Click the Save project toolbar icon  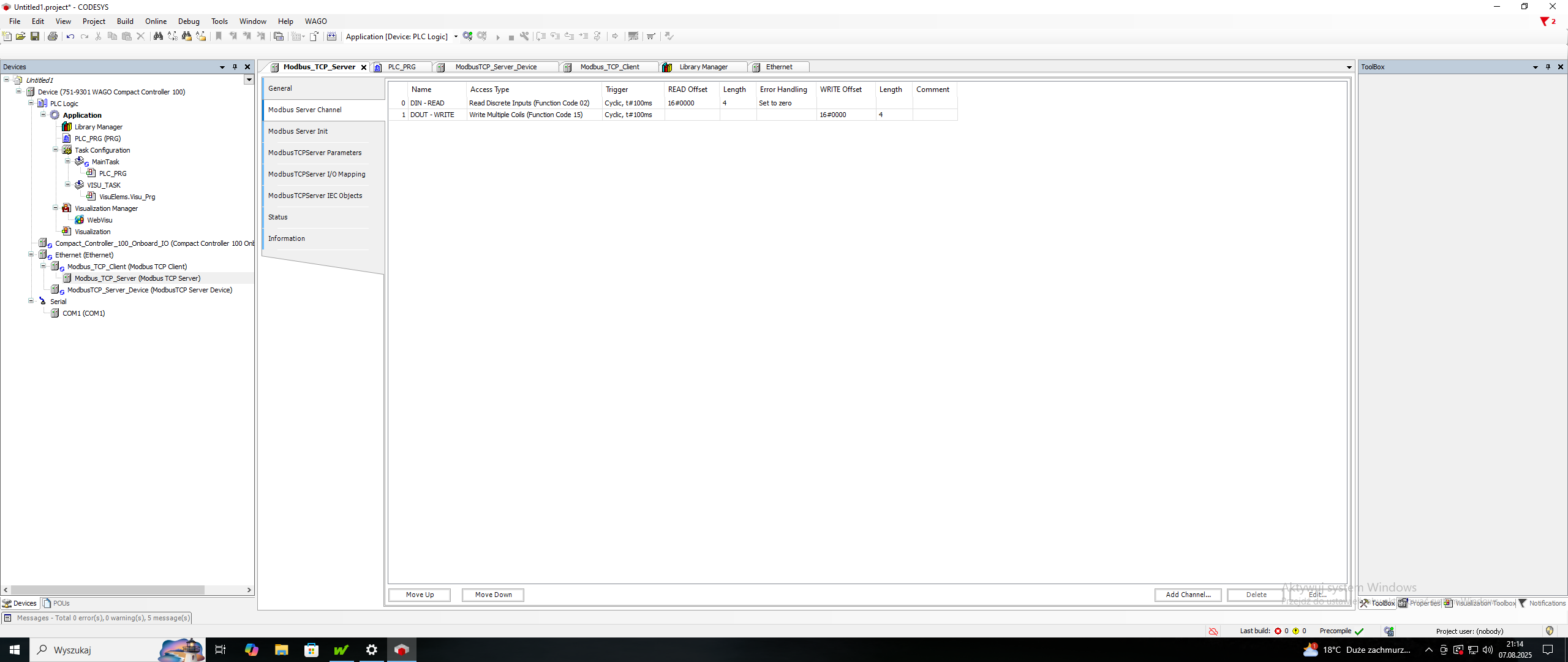point(35,36)
